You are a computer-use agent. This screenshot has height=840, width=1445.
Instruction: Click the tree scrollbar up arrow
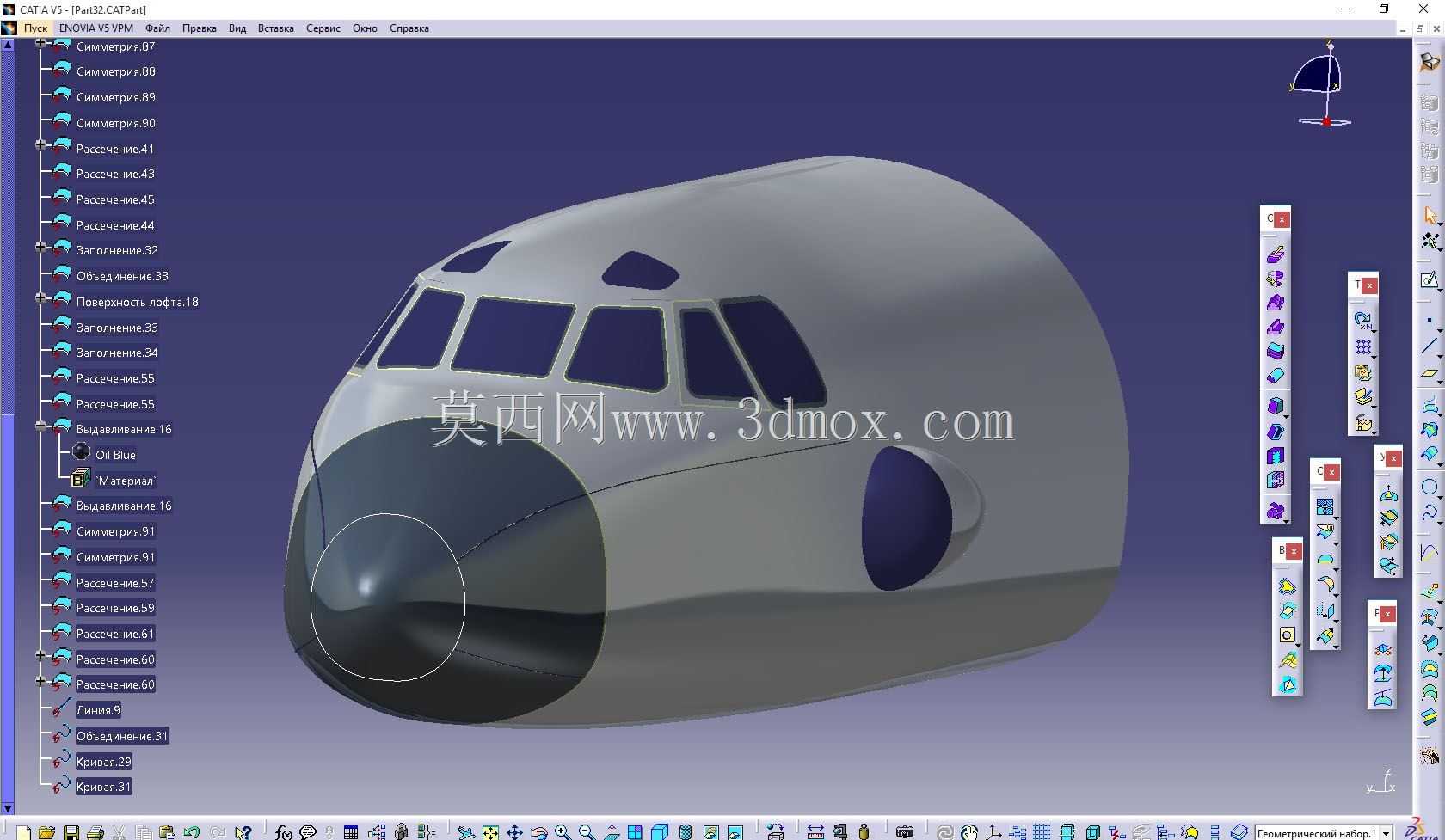(7, 45)
